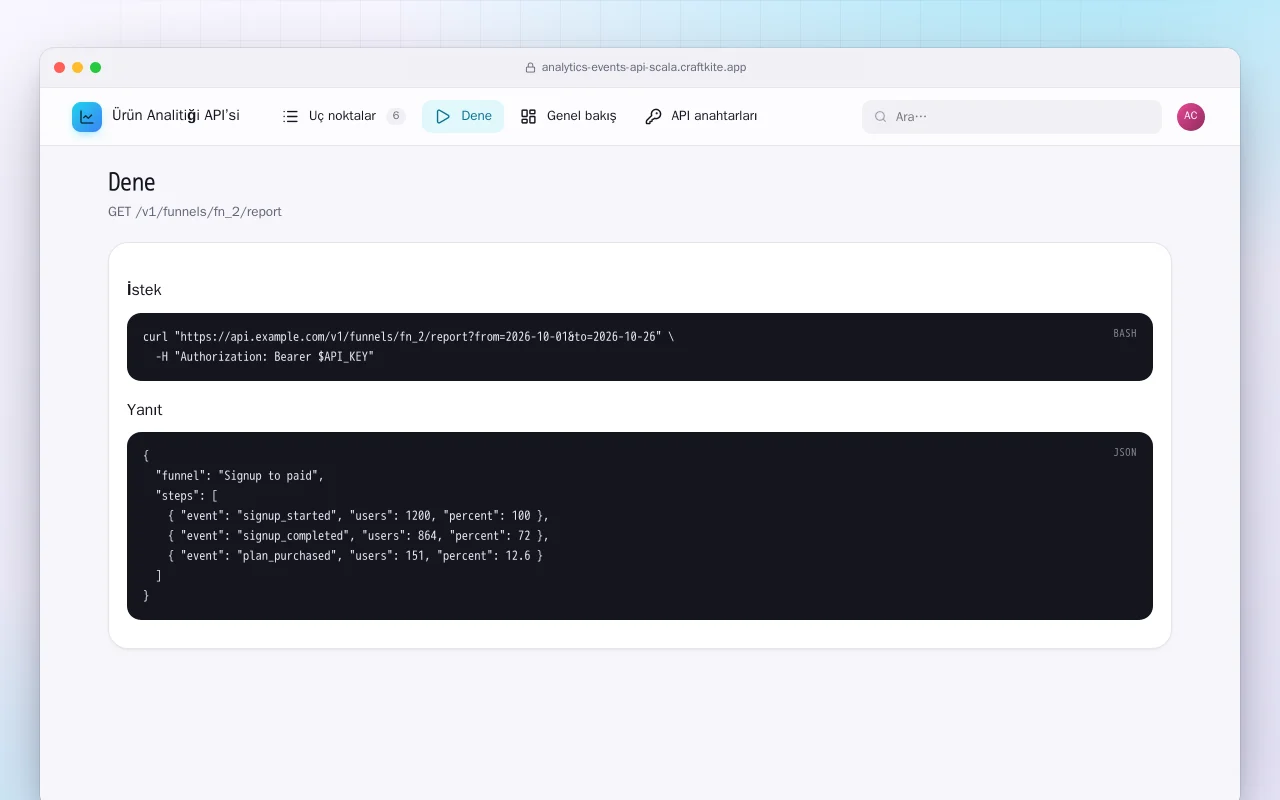Open the API anahtarları tab
Viewport: 1280px width, 800px height.
(x=701, y=116)
